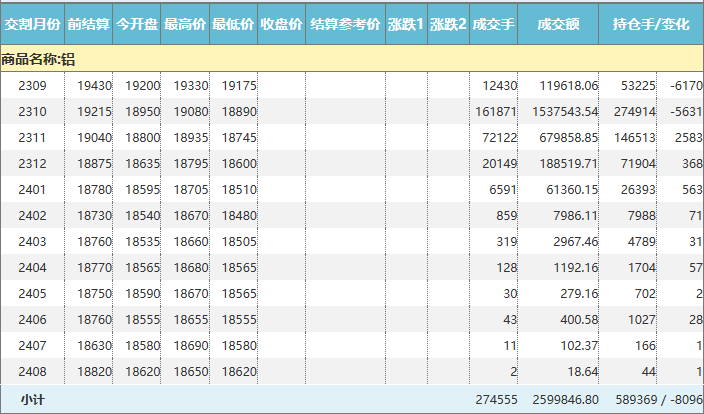This screenshot has width=704, height=414.
Task: Select the 商品名称:铝 group row
Action: point(39,59)
